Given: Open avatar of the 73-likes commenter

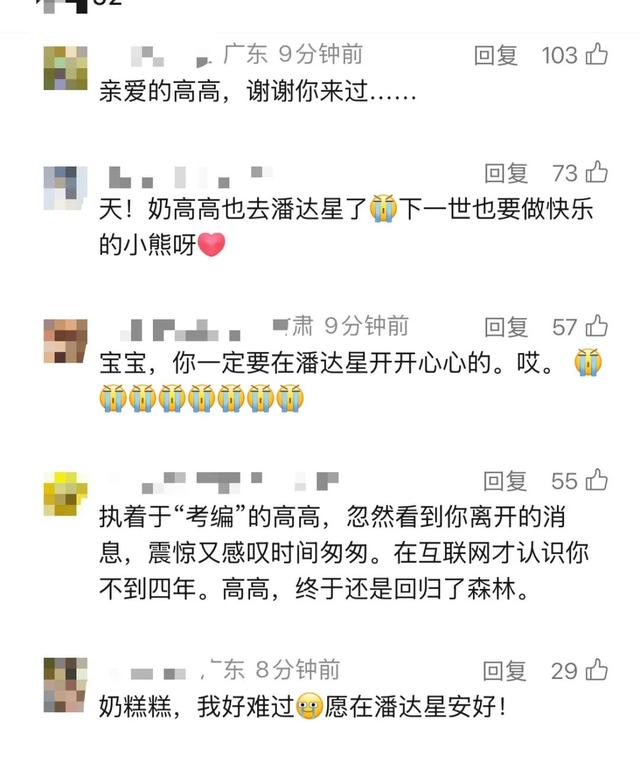Looking at the screenshot, I should 66,188.
